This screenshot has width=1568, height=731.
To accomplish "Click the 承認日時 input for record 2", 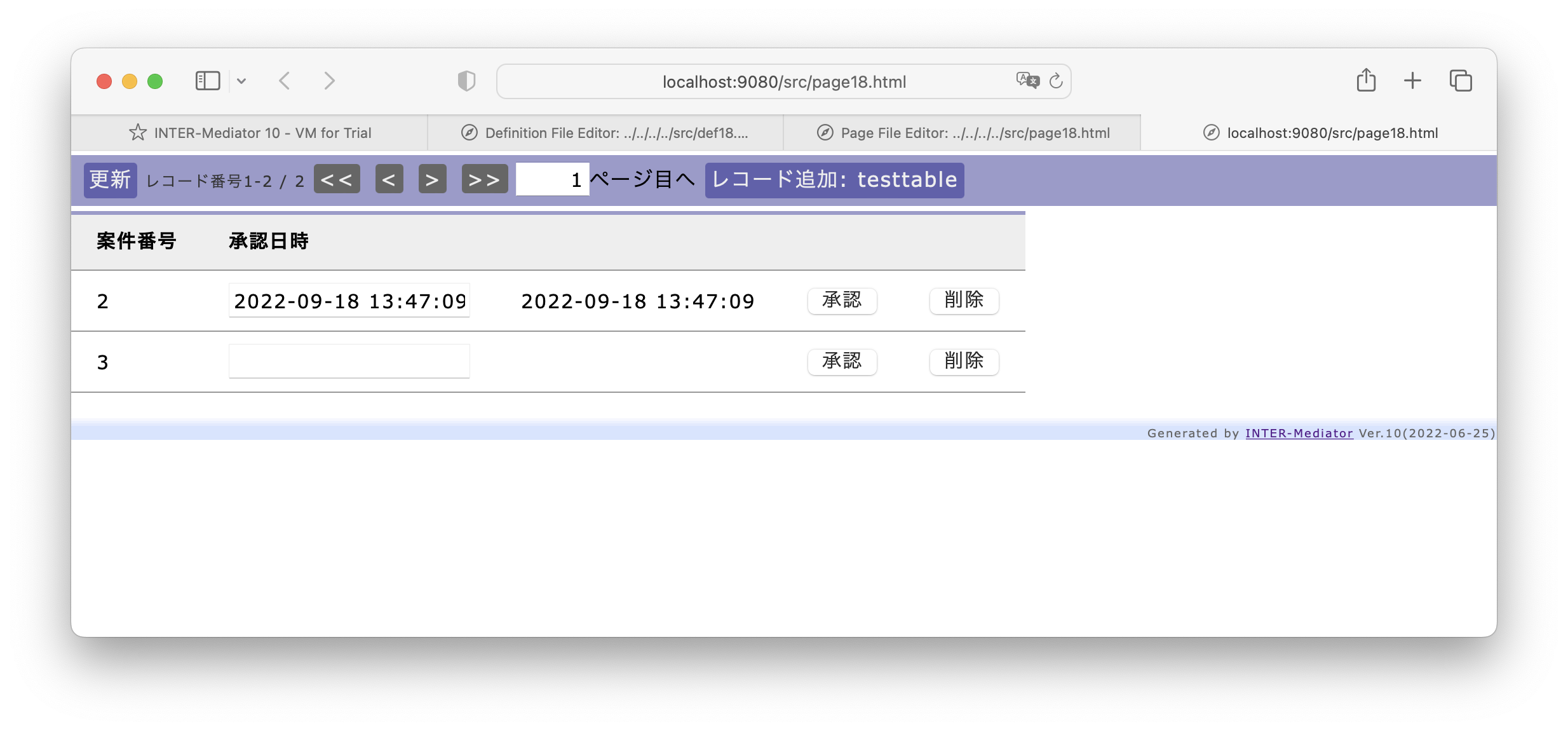I will click(x=349, y=300).
